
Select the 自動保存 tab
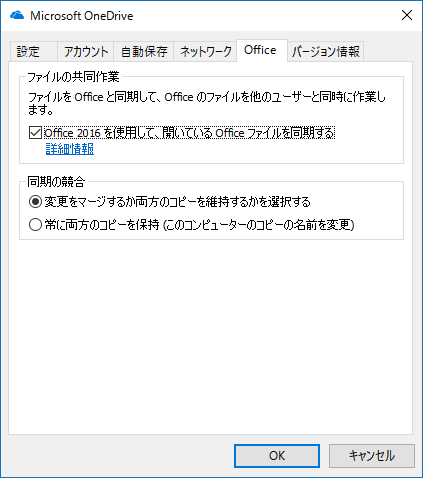(144, 51)
